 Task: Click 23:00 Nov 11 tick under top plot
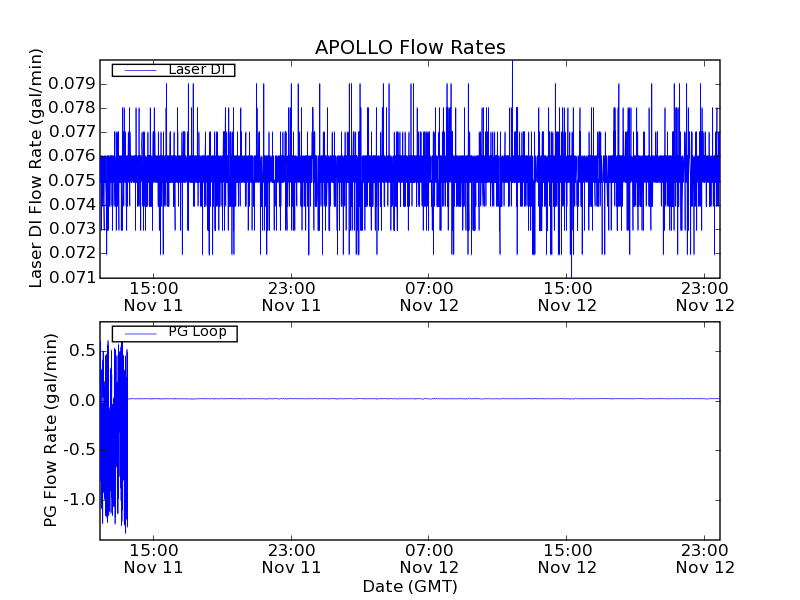click(x=291, y=297)
